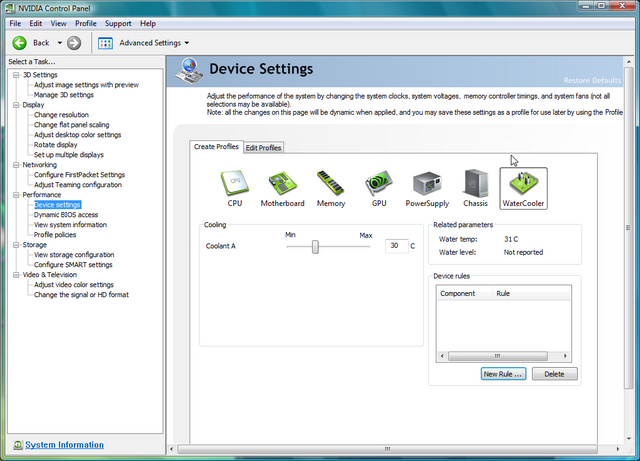Collapse the Networking tree node
The image size is (640, 461).
pos(16,165)
